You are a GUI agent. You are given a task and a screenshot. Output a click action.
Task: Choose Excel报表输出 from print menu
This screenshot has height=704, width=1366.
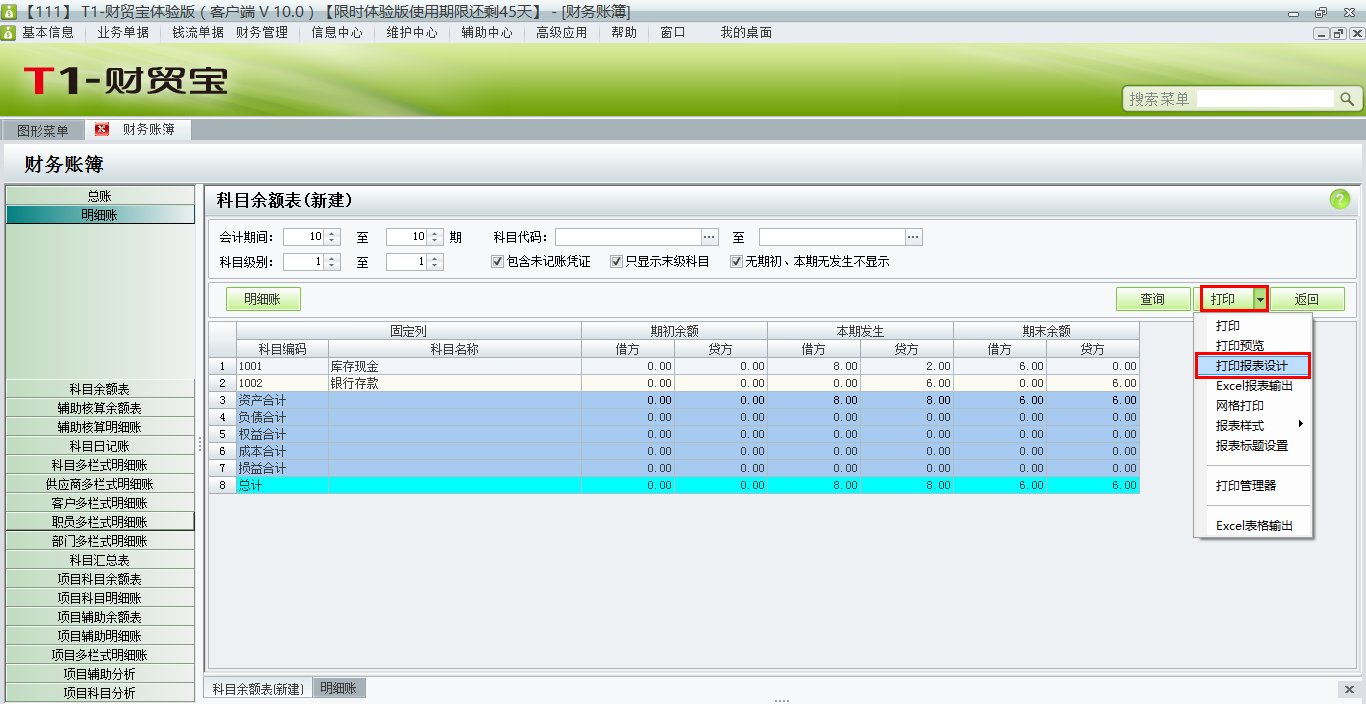pyautogui.click(x=1253, y=386)
